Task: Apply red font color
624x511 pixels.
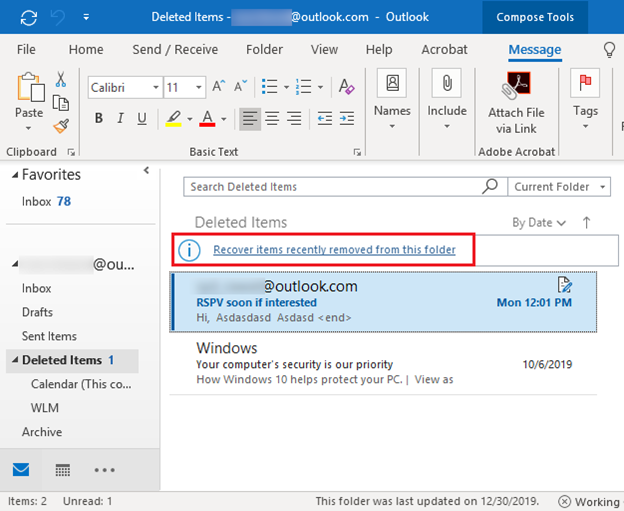Action: (207, 119)
